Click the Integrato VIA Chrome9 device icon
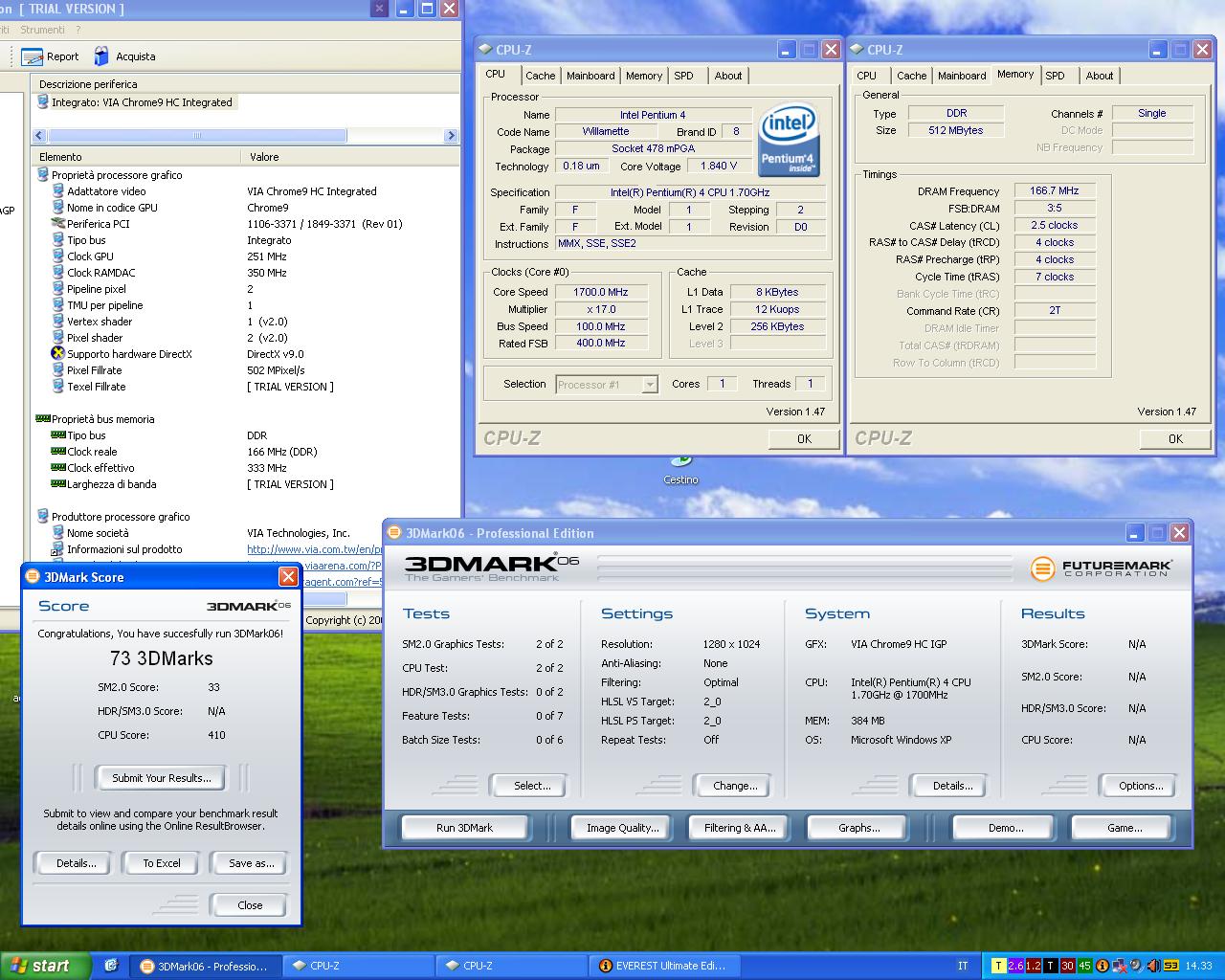This screenshot has width=1225, height=980. click(43, 101)
